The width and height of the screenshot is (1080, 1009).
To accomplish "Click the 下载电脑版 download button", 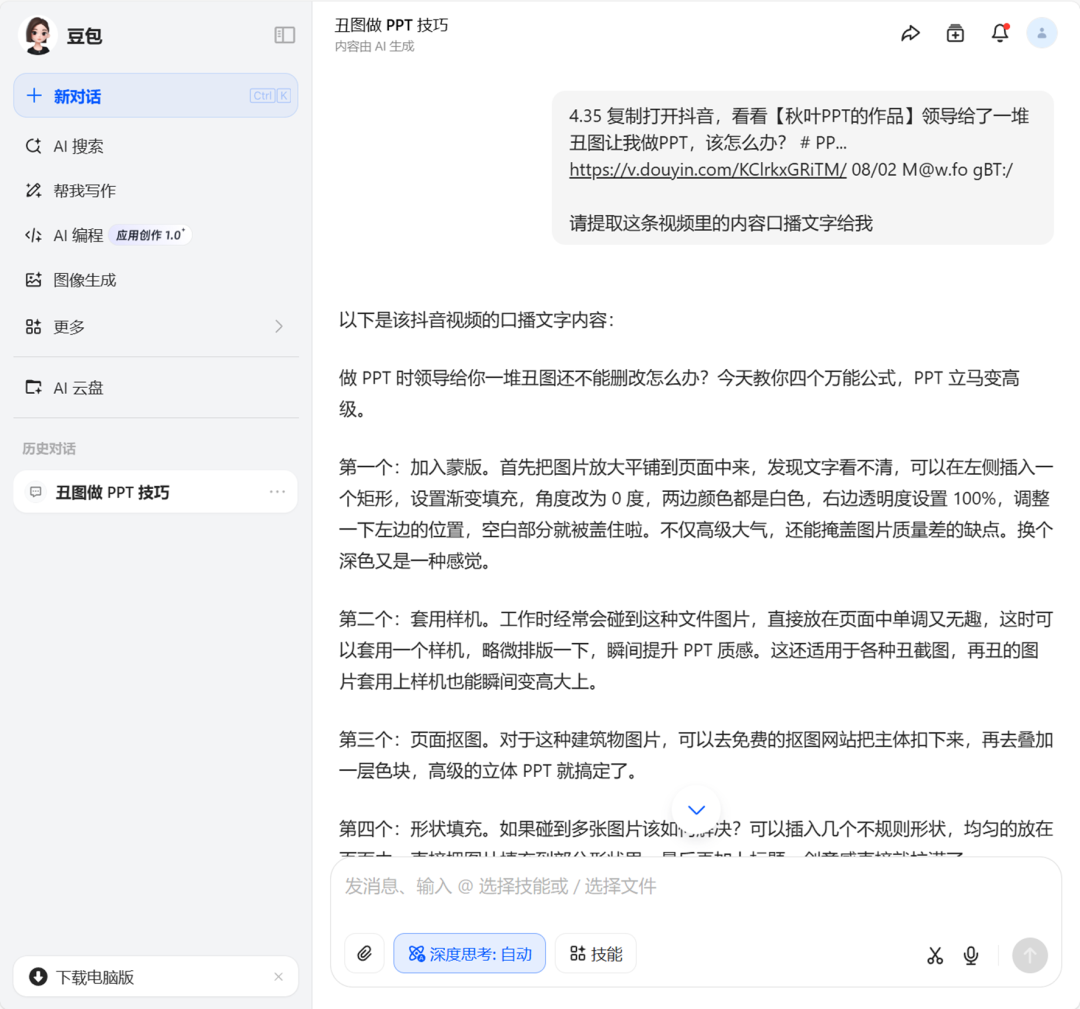I will (x=156, y=977).
